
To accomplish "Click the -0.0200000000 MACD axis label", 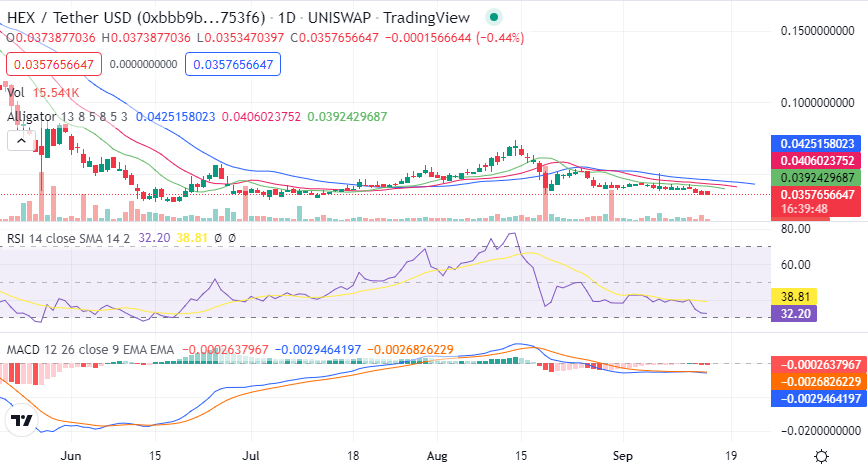I will coord(821,430).
